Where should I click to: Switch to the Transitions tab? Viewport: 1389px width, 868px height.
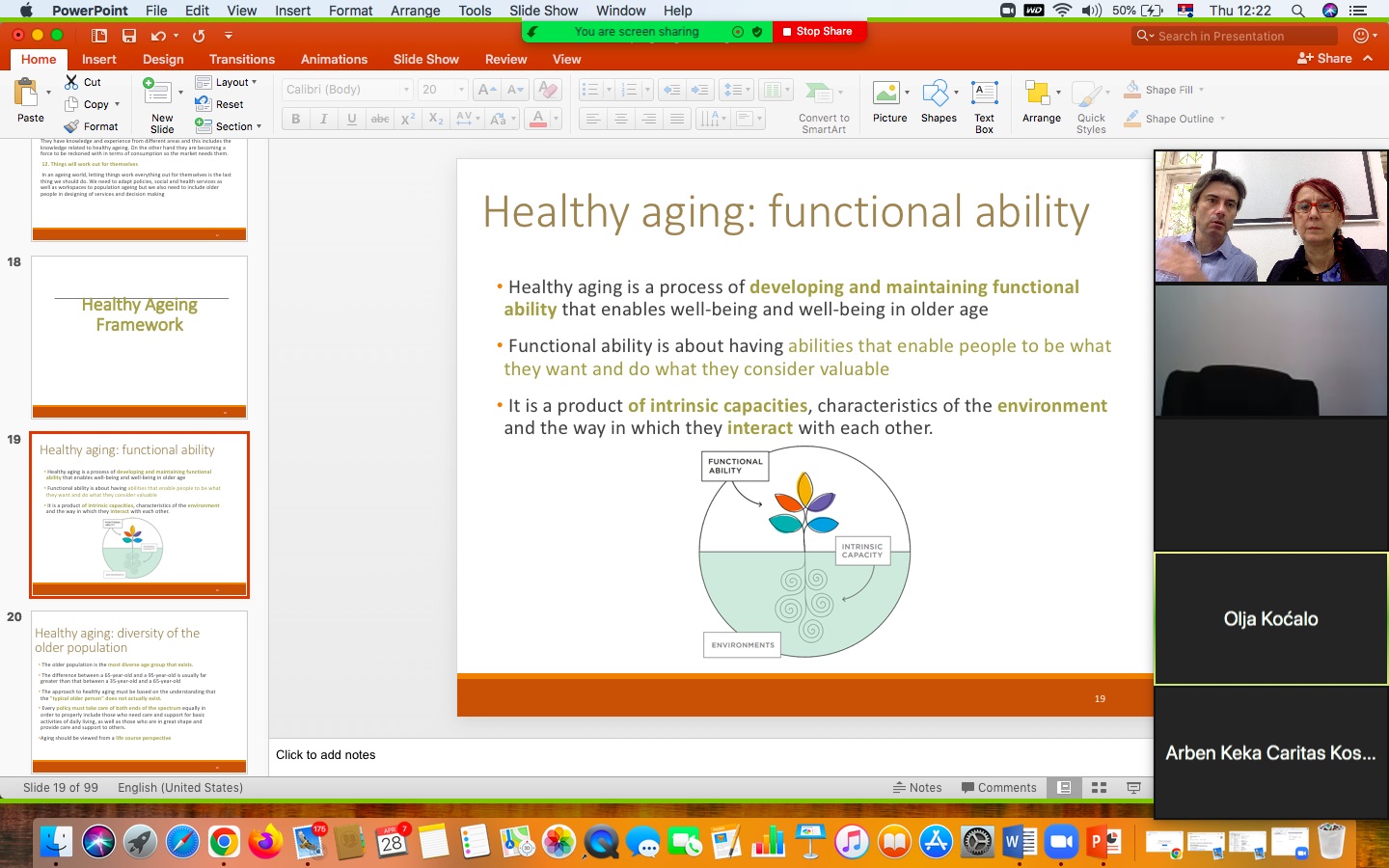(x=242, y=59)
